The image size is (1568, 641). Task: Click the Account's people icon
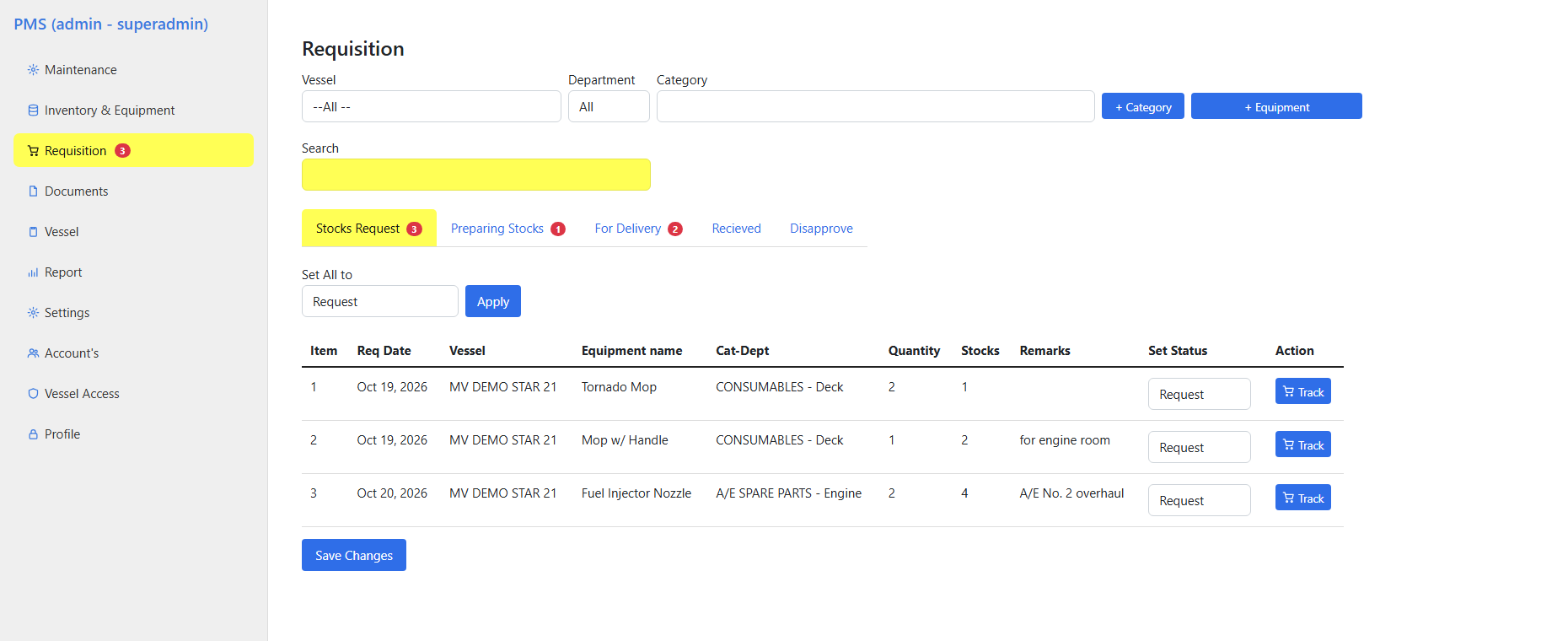(33, 353)
